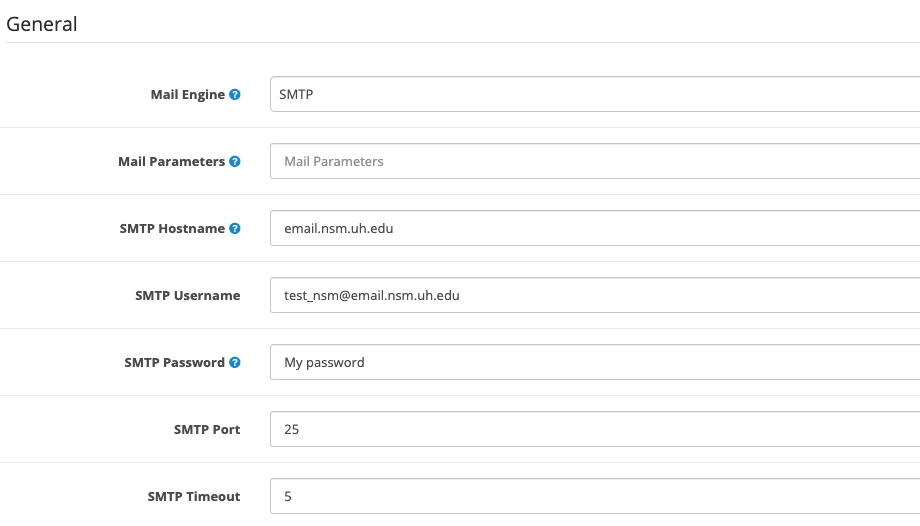This screenshot has width=920, height=526.
Task: Click into the SMTP Password field
Action: [595, 362]
